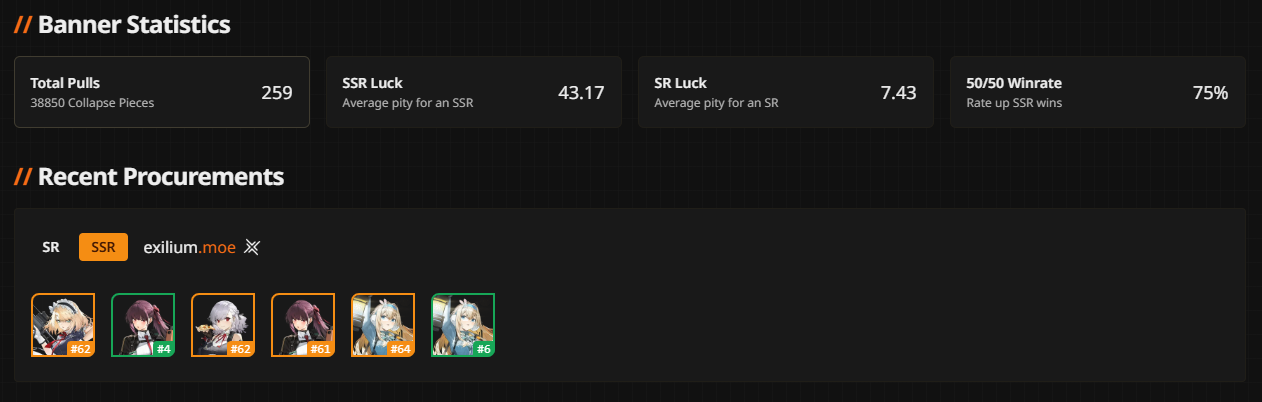Click the 43.17 SSR average pity value
The height and width of the screenshot is (402, 1262).
click(x=581, y=93)
